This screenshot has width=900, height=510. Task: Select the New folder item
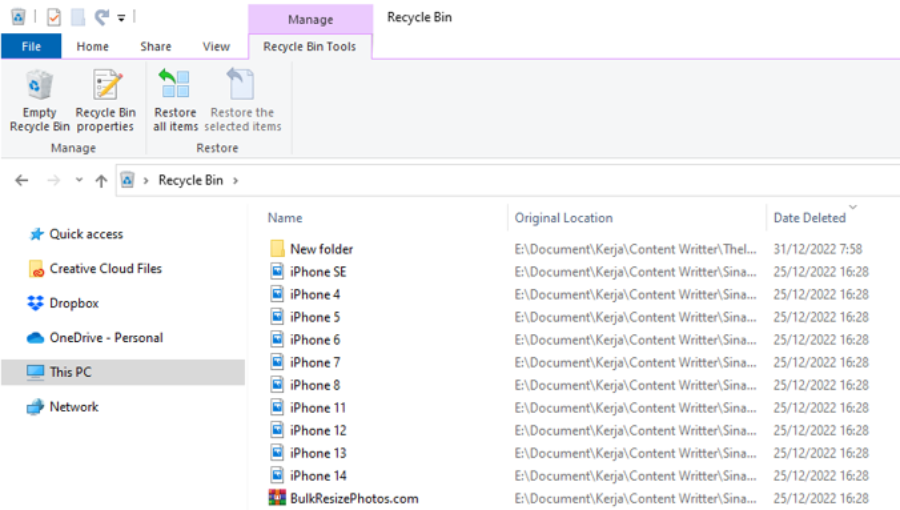point(321,249)
